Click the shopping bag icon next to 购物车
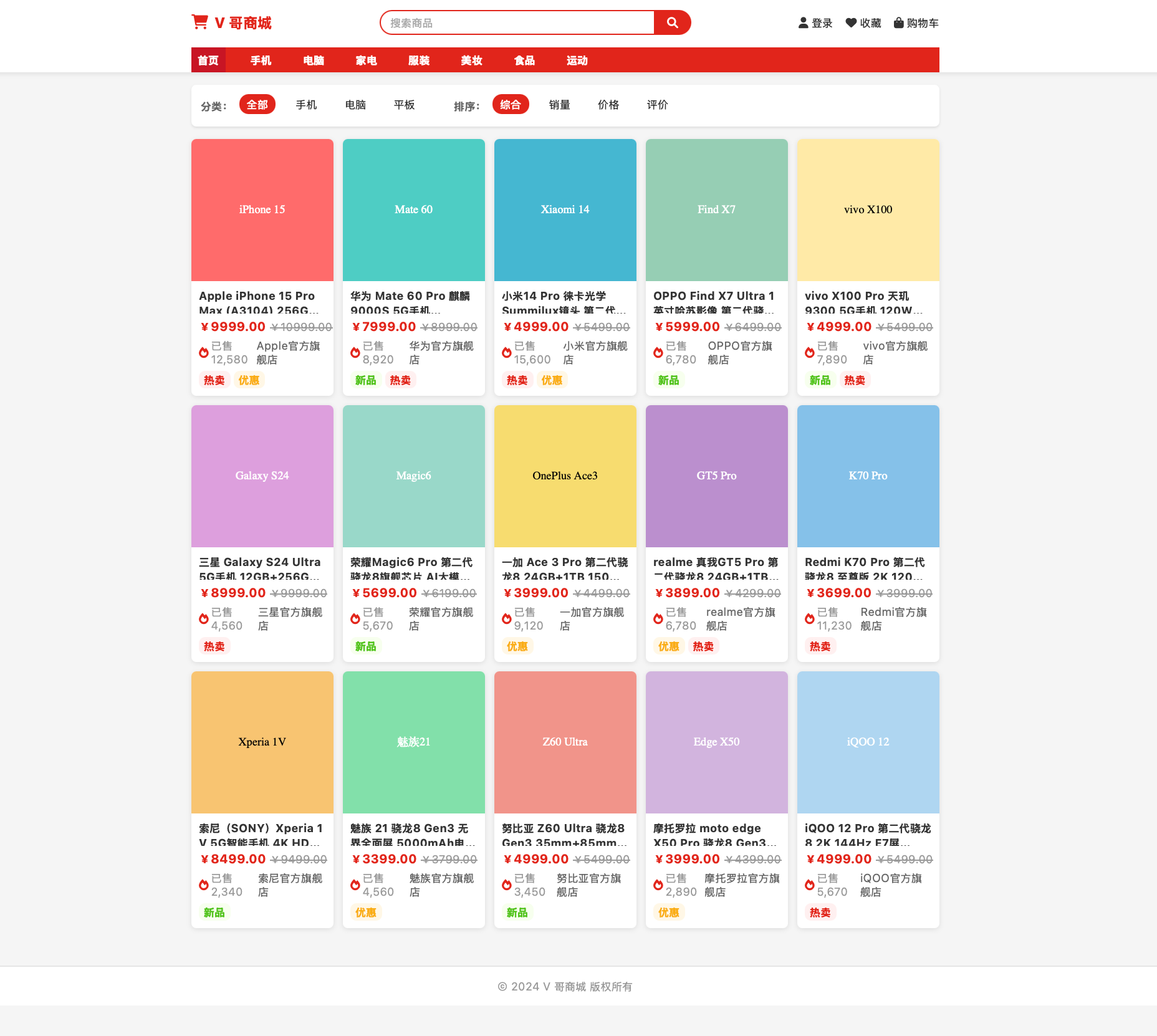 point(899,23)
